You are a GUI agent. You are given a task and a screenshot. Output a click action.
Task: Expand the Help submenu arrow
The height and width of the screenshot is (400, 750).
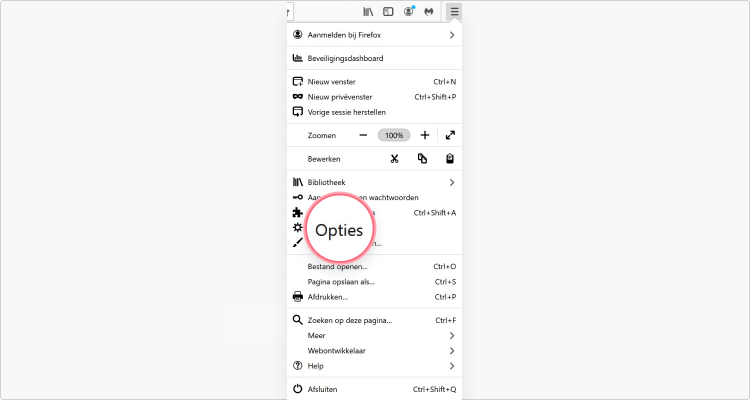coord(452,366)
